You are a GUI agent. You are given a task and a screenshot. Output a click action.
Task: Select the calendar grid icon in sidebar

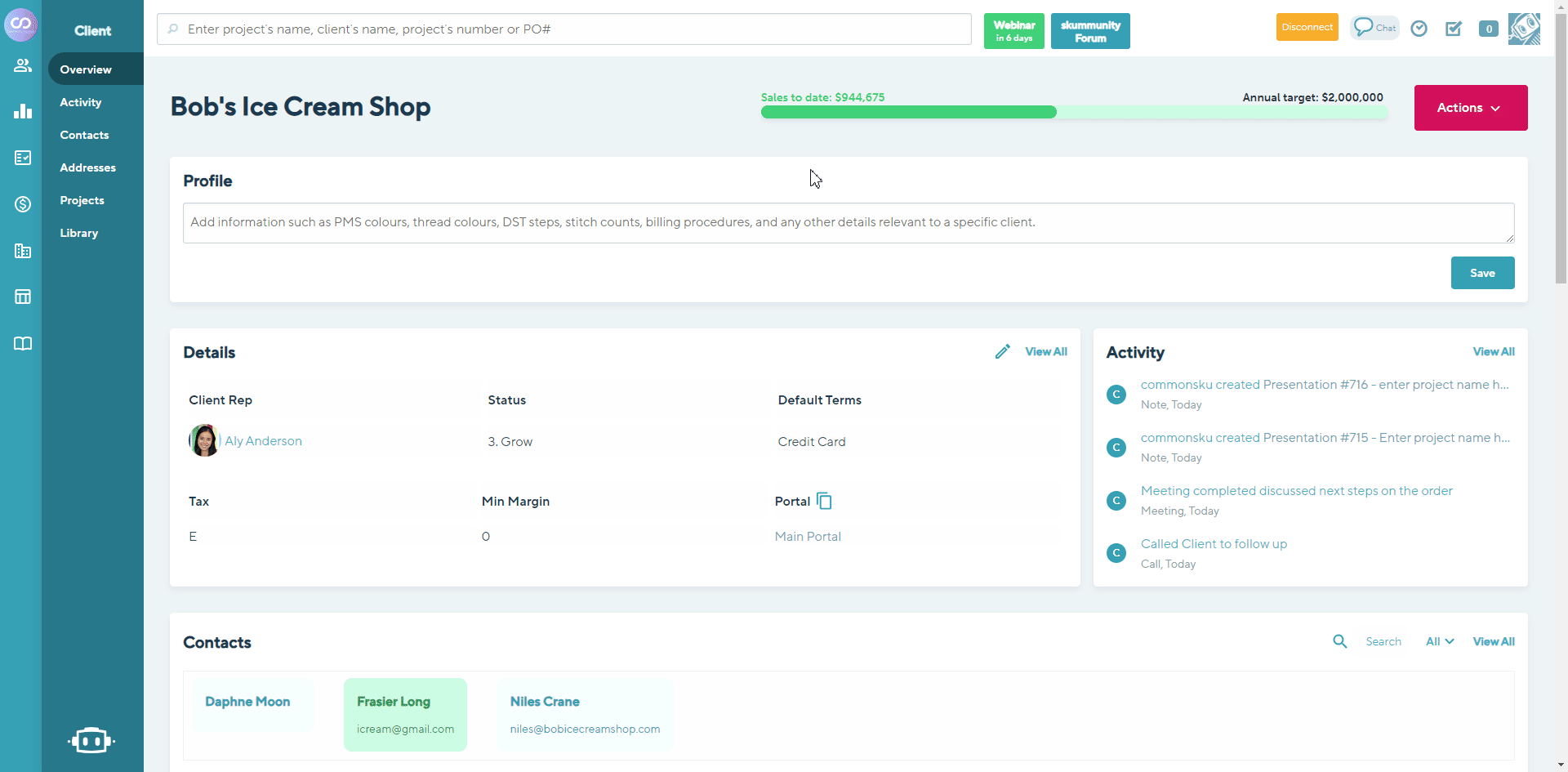22,296
